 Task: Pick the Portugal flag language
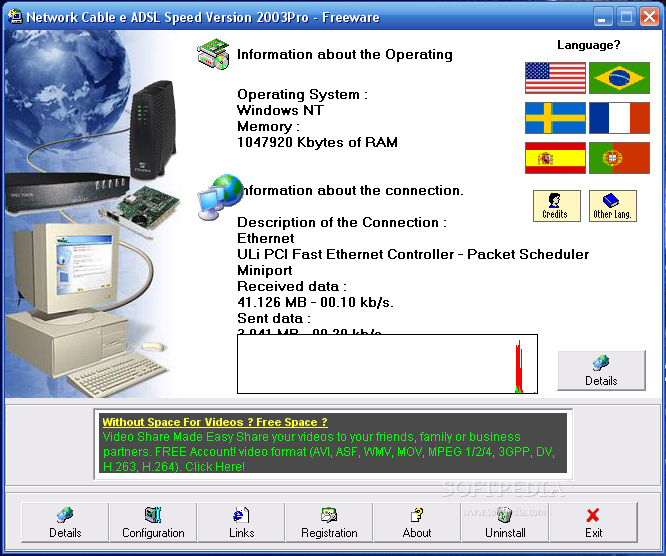[x=619, y=158]
